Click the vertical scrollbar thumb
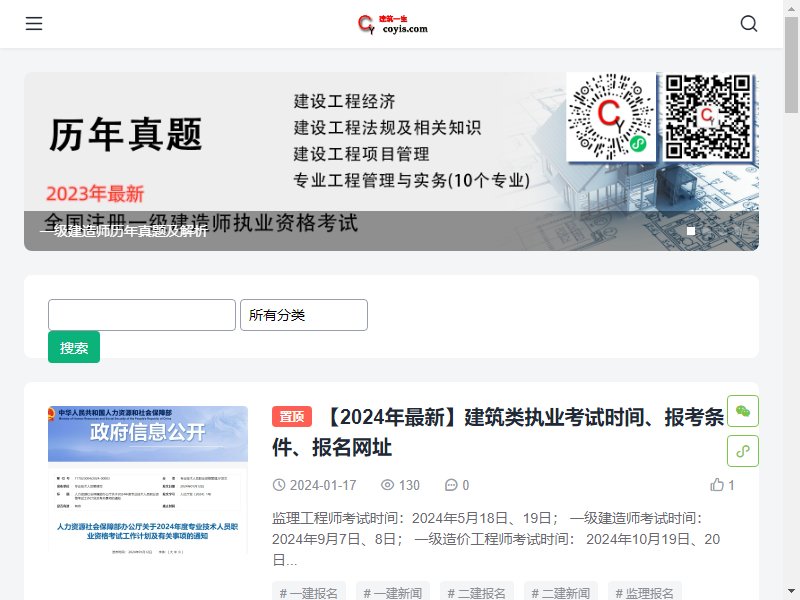The width and height of the screenshot is (800, 600). click(791, 64)
